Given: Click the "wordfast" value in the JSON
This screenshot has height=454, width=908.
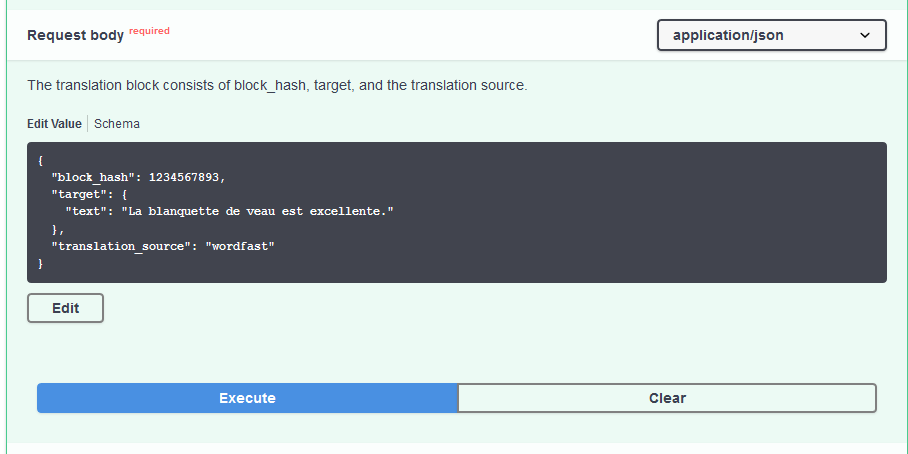Looking at the screenshot, I should (x=239, y=246).
